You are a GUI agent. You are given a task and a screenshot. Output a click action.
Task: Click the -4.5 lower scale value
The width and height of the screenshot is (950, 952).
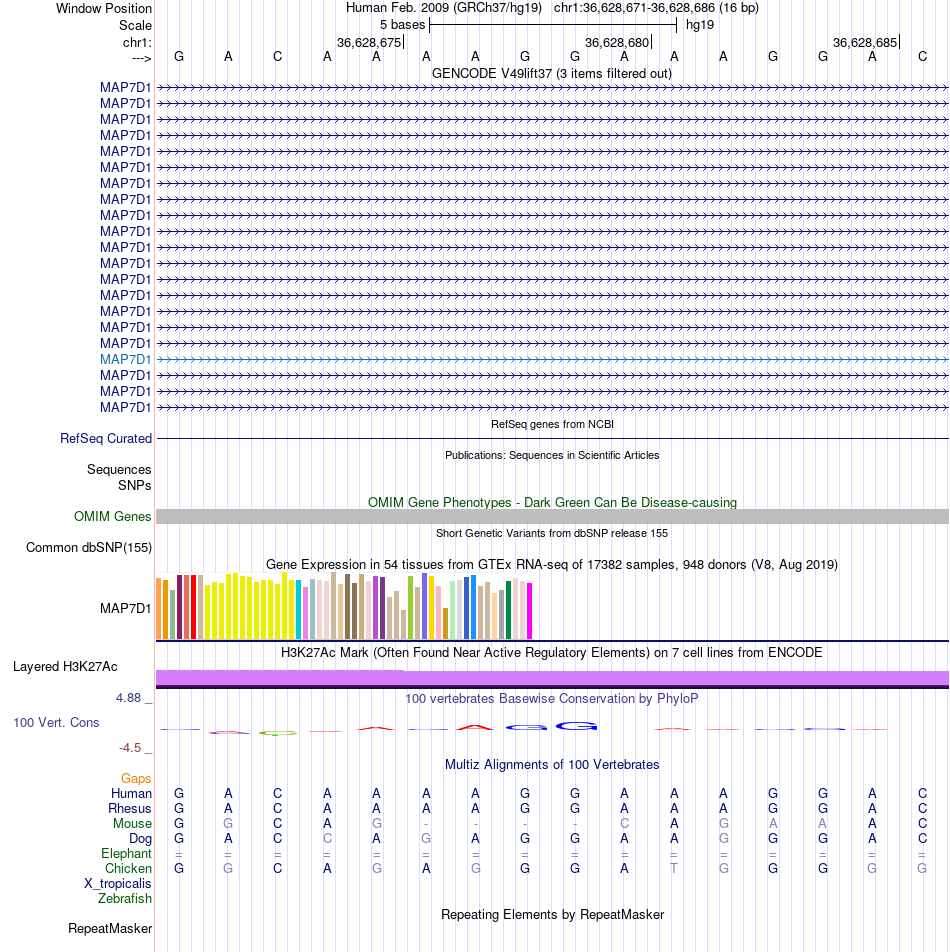pos(130,748)
